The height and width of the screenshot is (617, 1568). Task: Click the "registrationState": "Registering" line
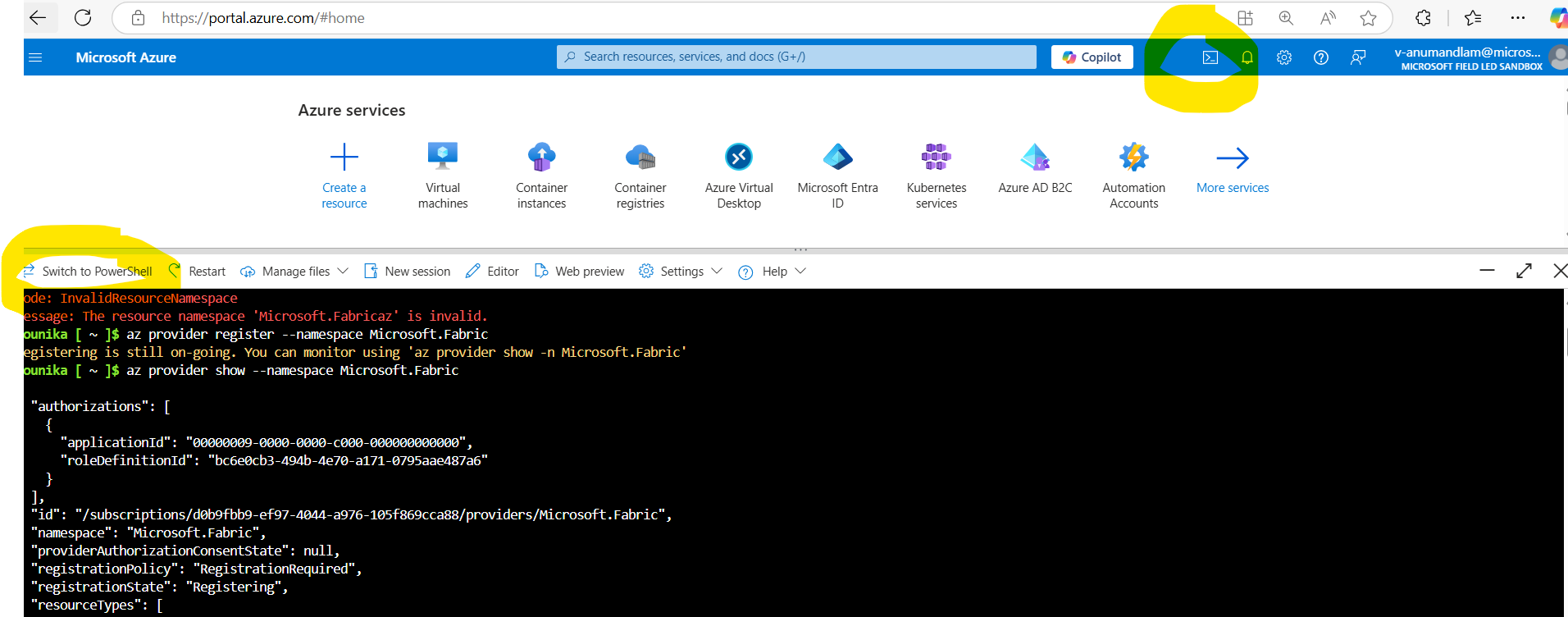[159, 587]
